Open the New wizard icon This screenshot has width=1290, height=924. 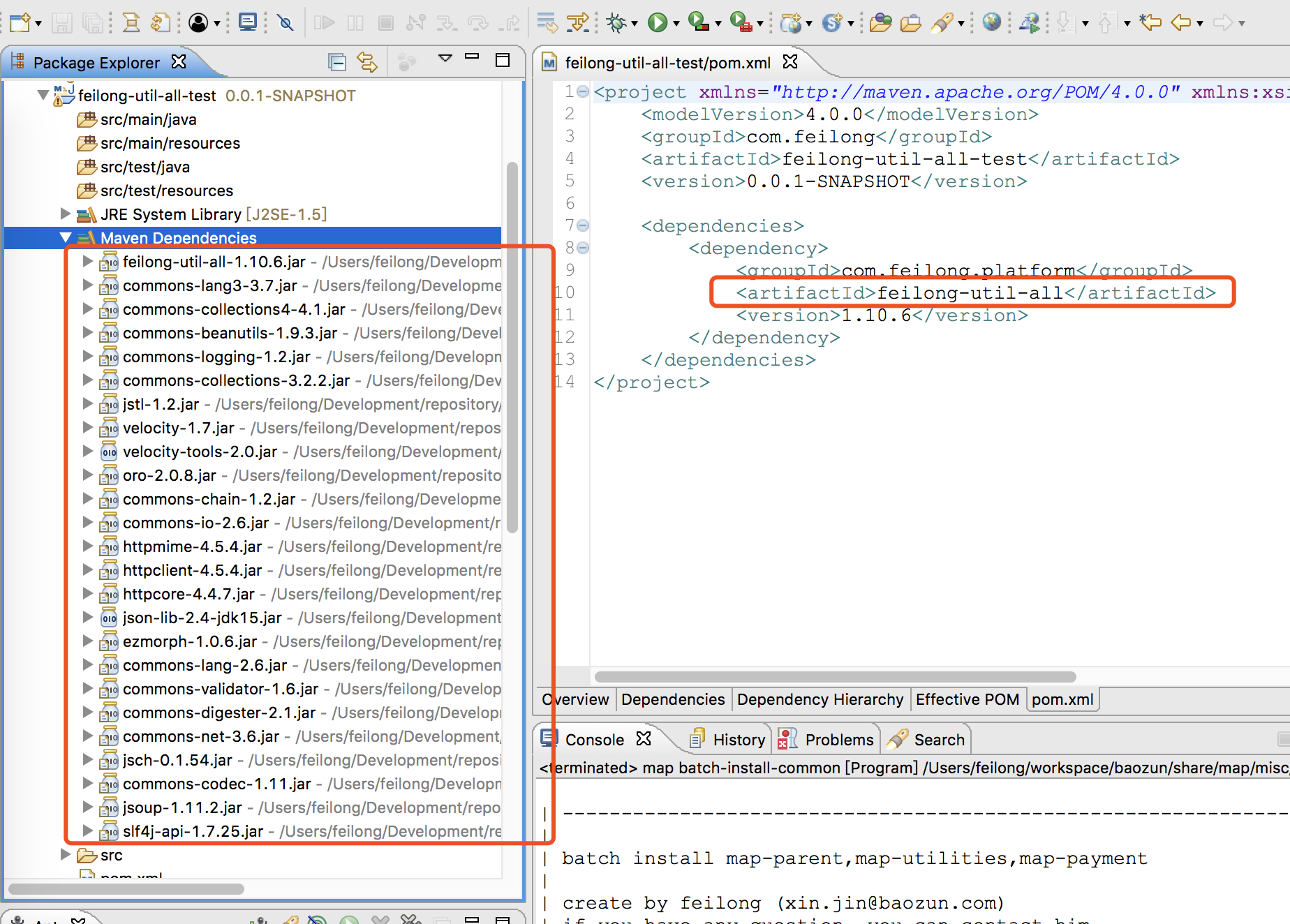pyautogui.click(x=19, y=23)
